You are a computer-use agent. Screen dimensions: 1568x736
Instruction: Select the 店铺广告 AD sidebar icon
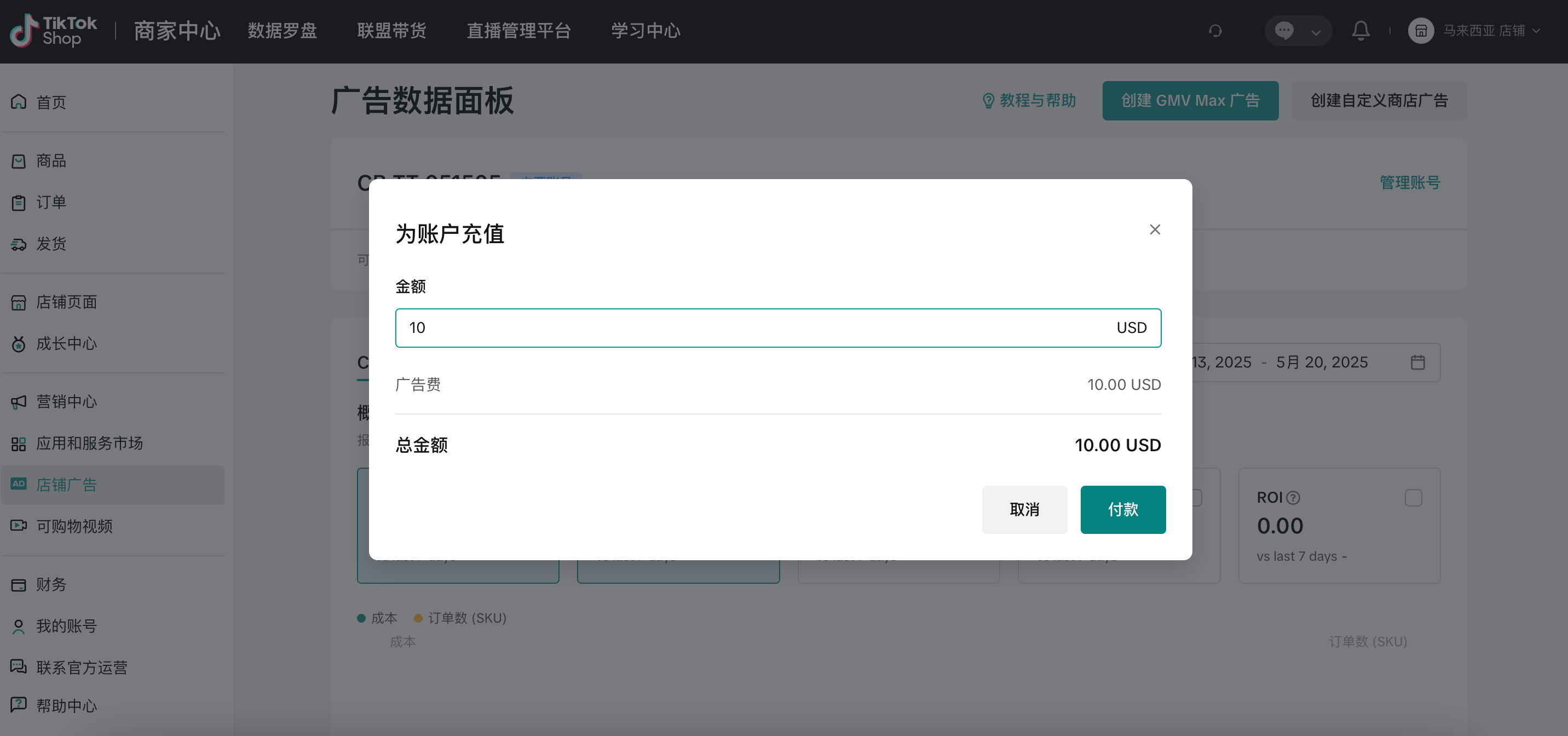(18, 484)
